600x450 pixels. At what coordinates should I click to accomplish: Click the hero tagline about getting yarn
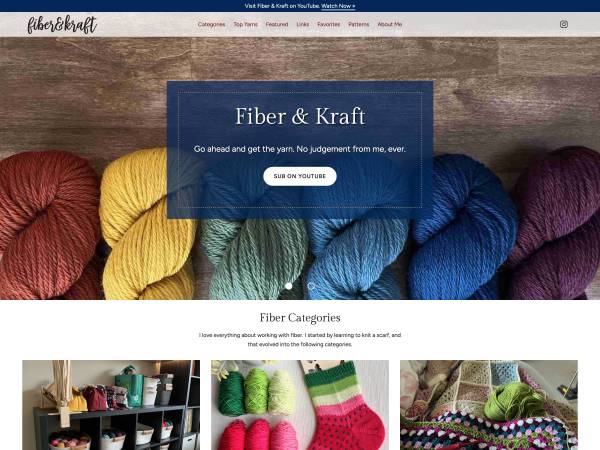(300, 149)
